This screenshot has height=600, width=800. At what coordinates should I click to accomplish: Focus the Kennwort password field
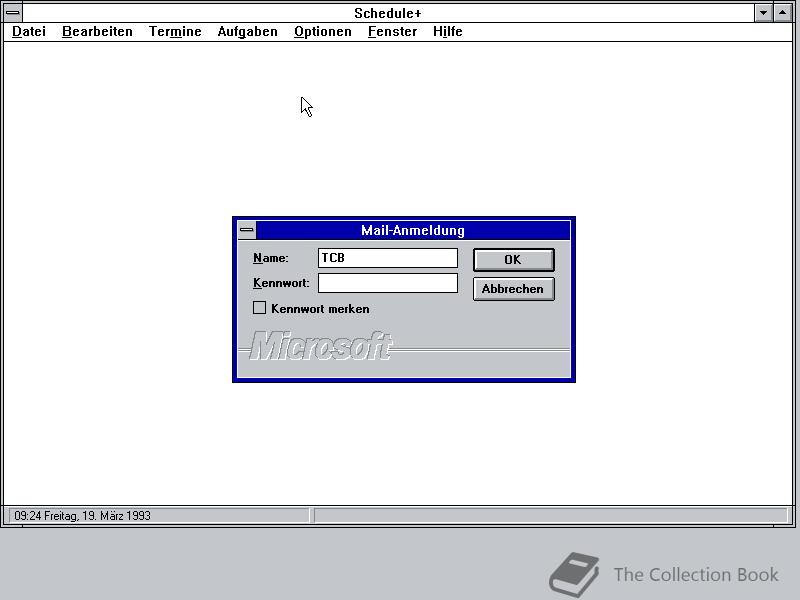(x=388, y=283)
